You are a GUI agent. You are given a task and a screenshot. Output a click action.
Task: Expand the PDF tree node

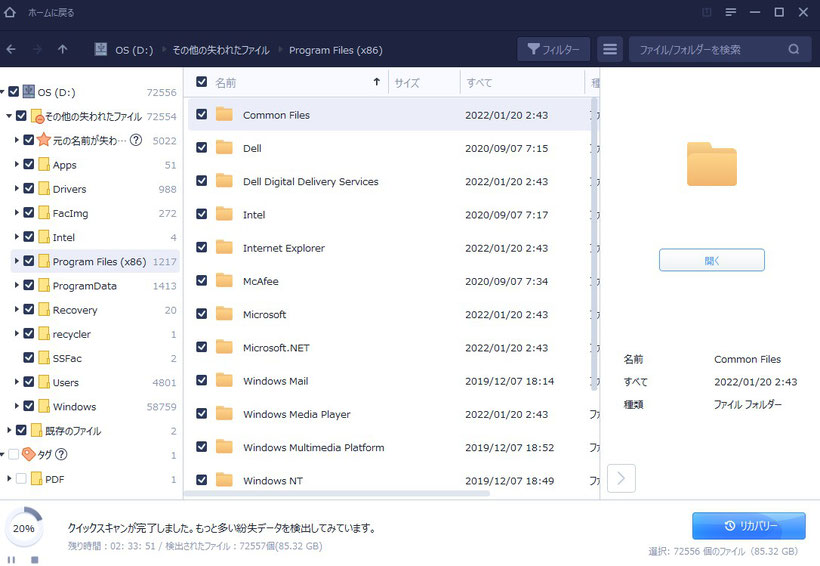pos(9,478)
